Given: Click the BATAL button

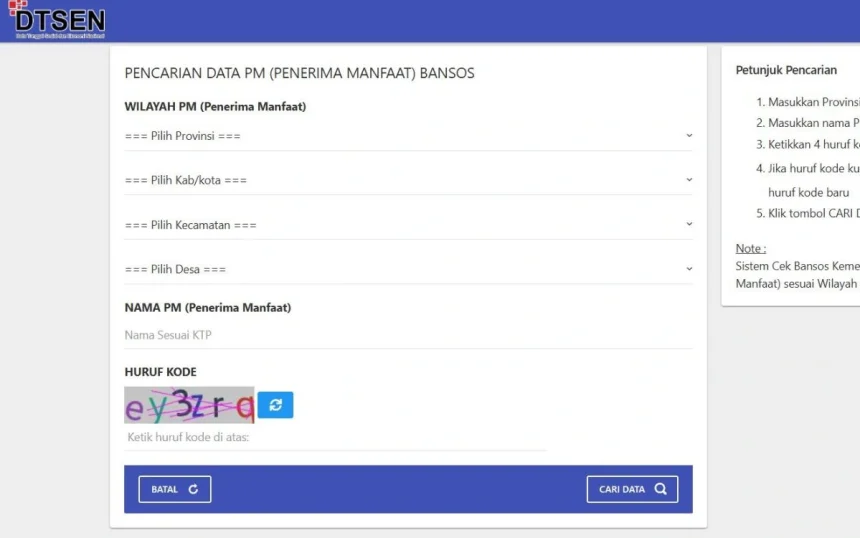Looking at the screenshot, I should pyautogui.click(x=174, y=489).
